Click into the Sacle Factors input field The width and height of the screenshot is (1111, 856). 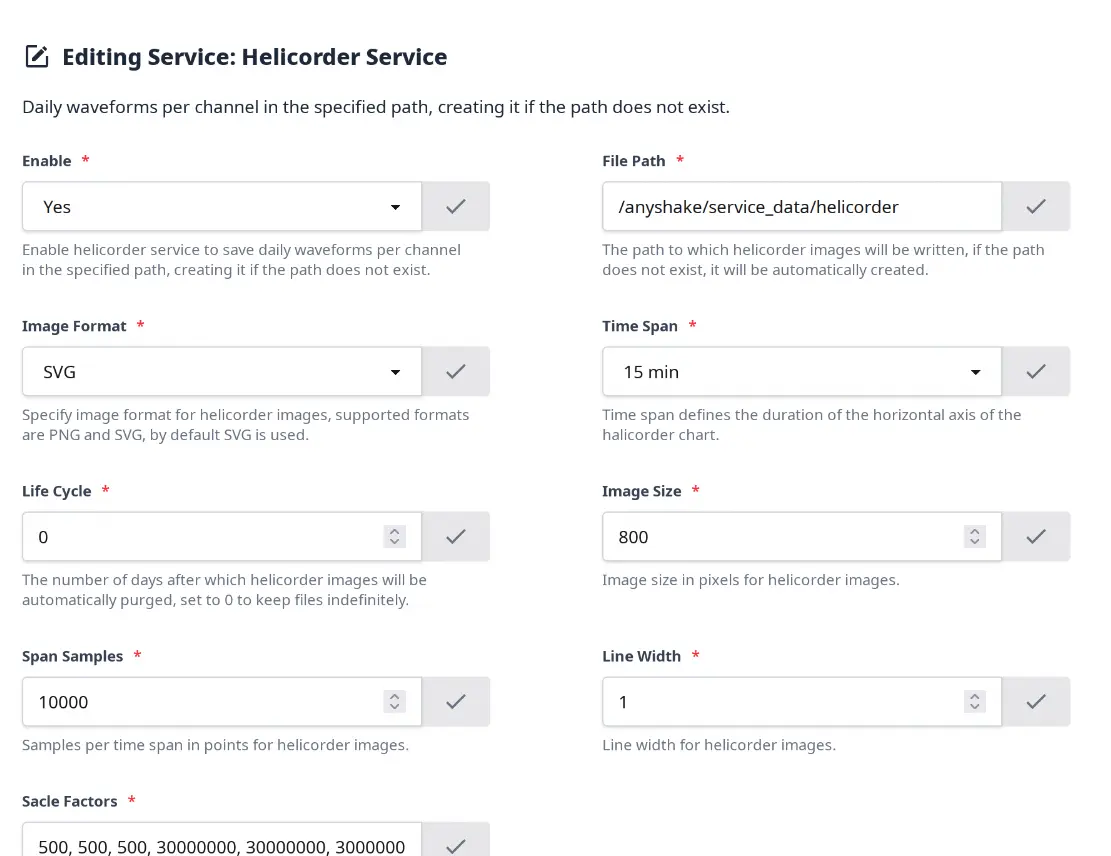coord(222,841)
